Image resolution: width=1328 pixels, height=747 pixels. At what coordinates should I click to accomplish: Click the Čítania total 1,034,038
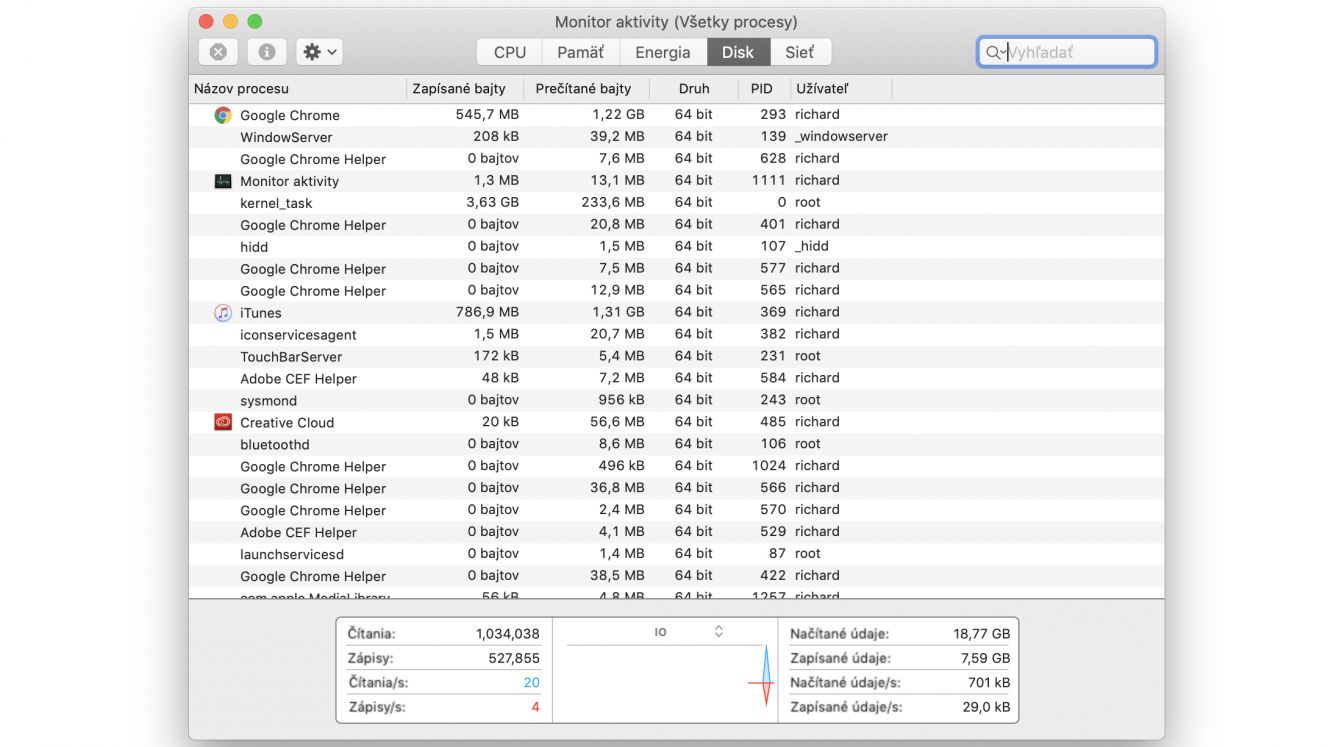click(x=507, y=634)
